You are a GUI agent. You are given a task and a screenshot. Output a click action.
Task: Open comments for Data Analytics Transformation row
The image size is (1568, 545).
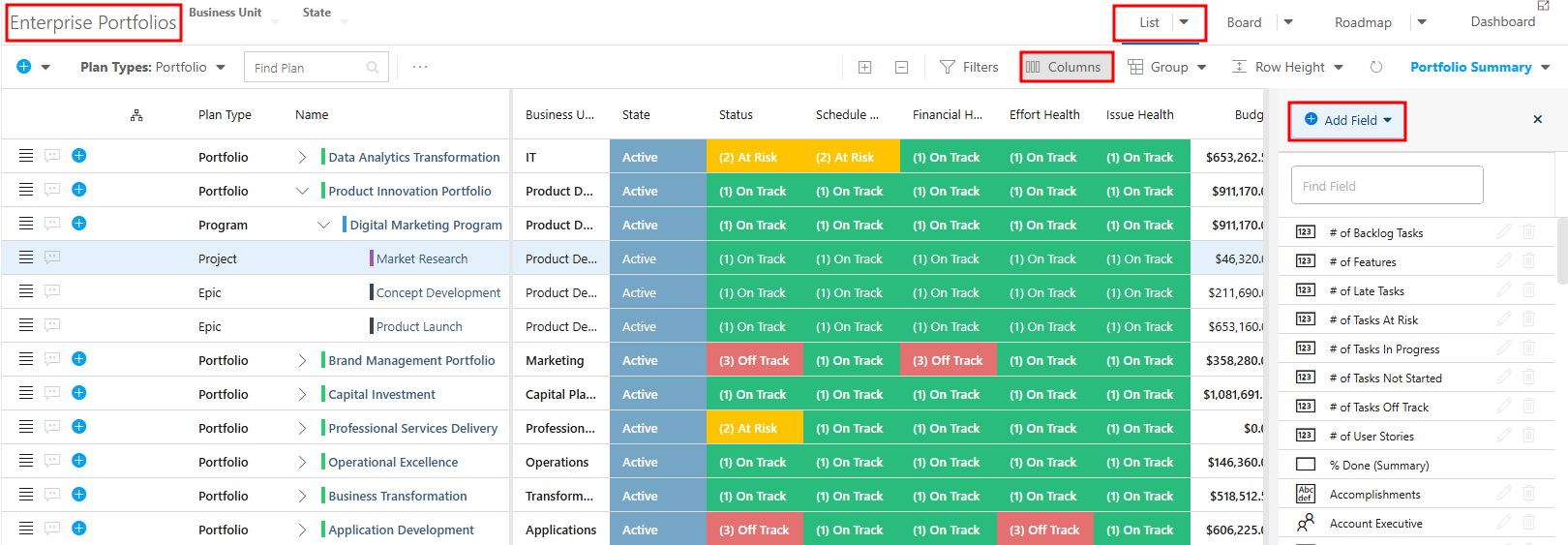point(52,156)
